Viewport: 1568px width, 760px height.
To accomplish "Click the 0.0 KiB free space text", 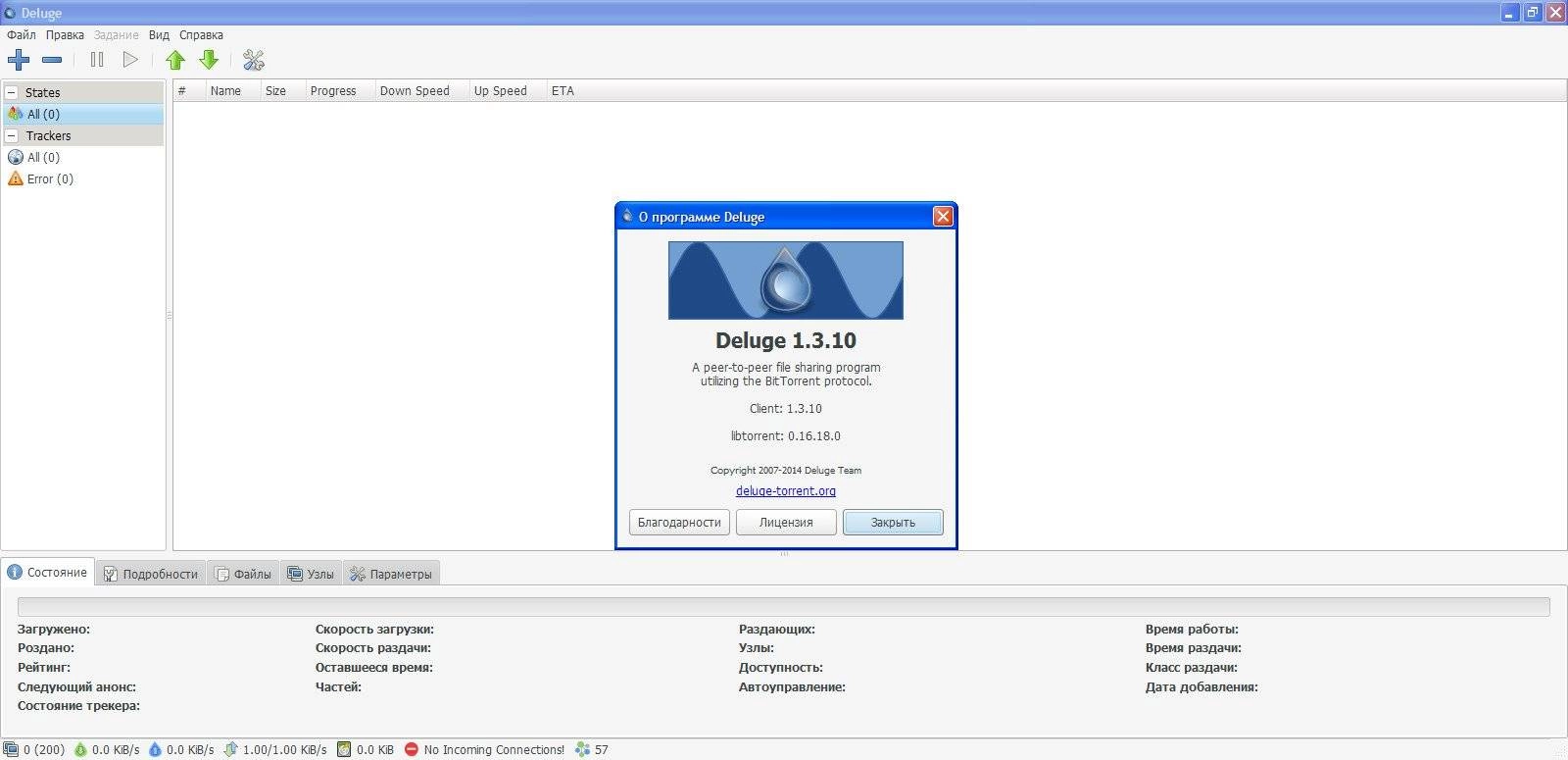I will 375,749.
